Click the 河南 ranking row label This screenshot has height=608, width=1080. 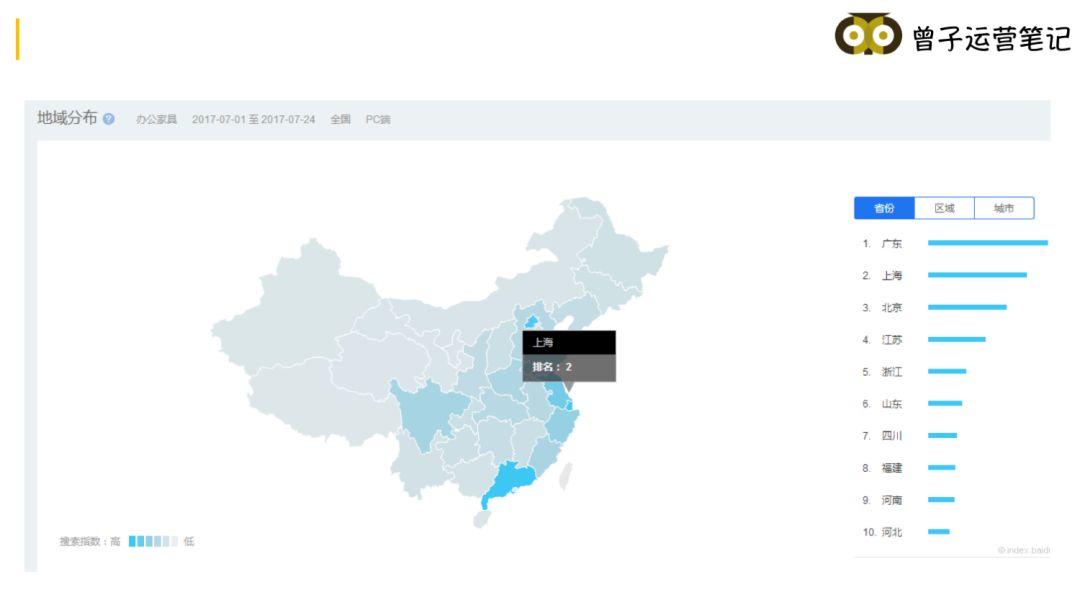click(891, 500)
